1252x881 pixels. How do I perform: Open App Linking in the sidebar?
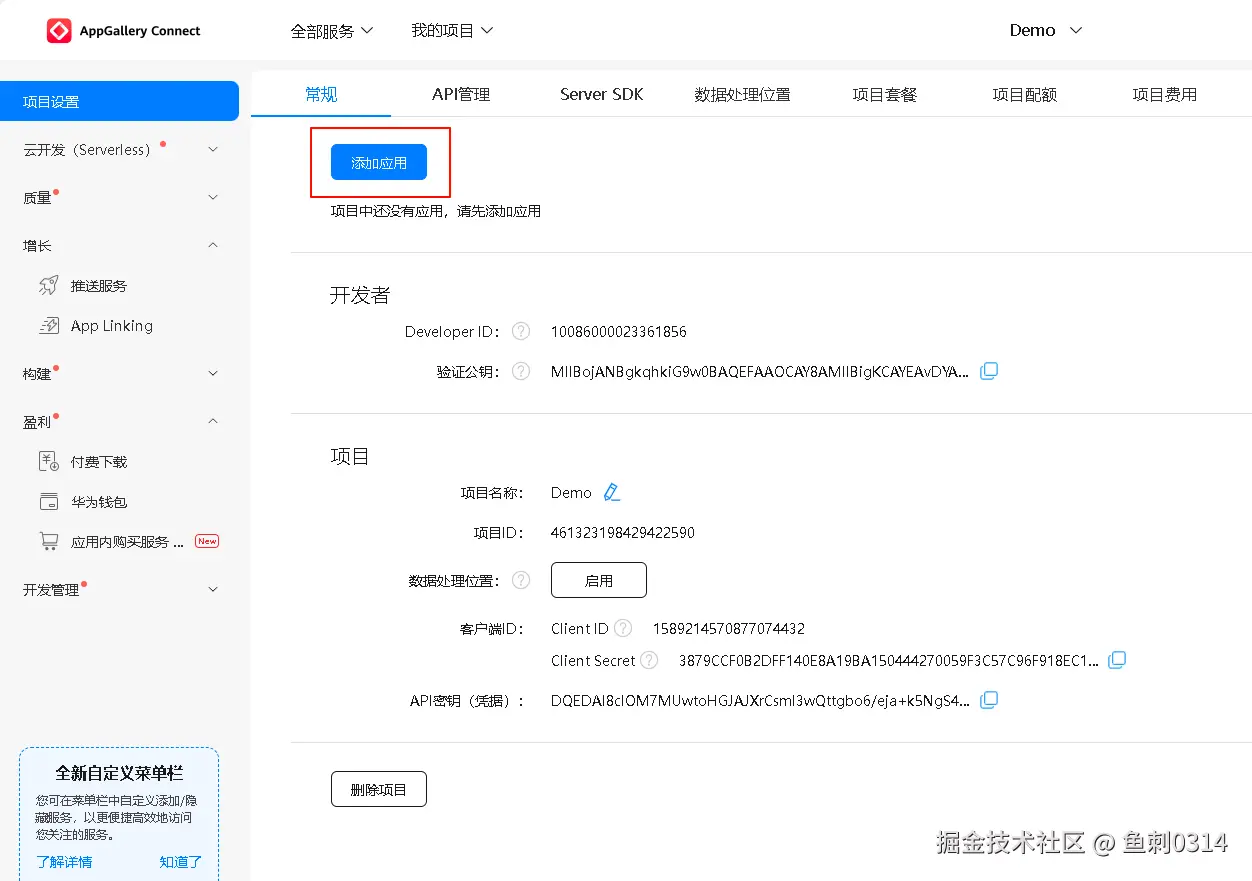click(112, 326)
